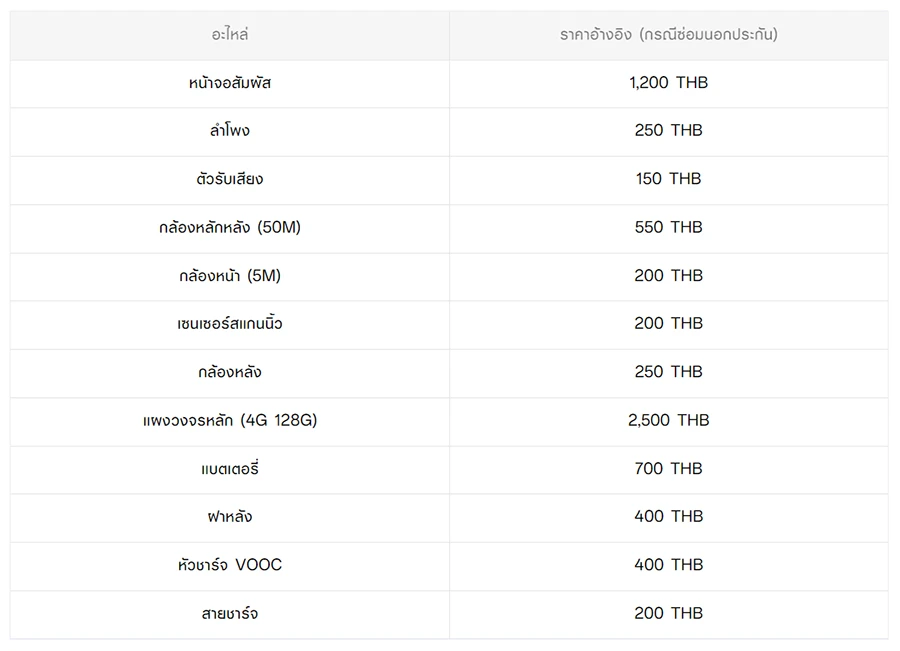The height and width of the screenshot is (651, 900).
Task: Select กล้องหลักหลัง (50M) cell
Action: 230,227
